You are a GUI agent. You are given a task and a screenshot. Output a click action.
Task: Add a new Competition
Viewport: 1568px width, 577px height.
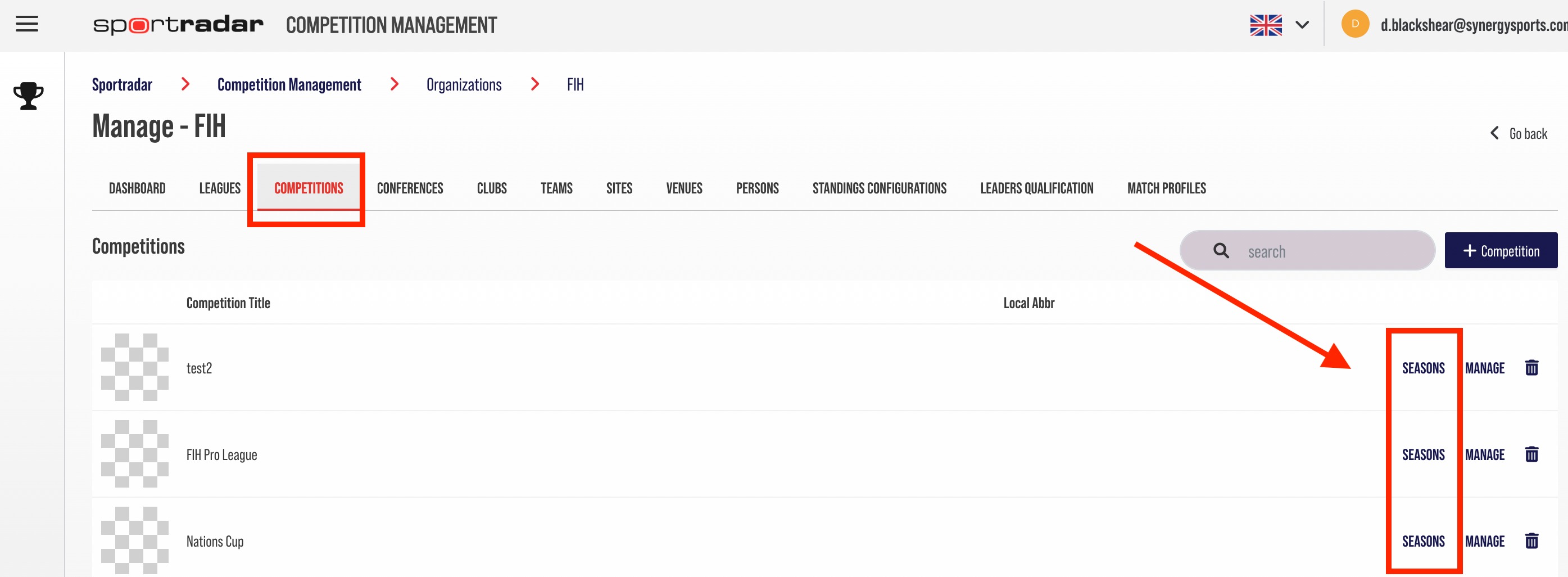1501,250
